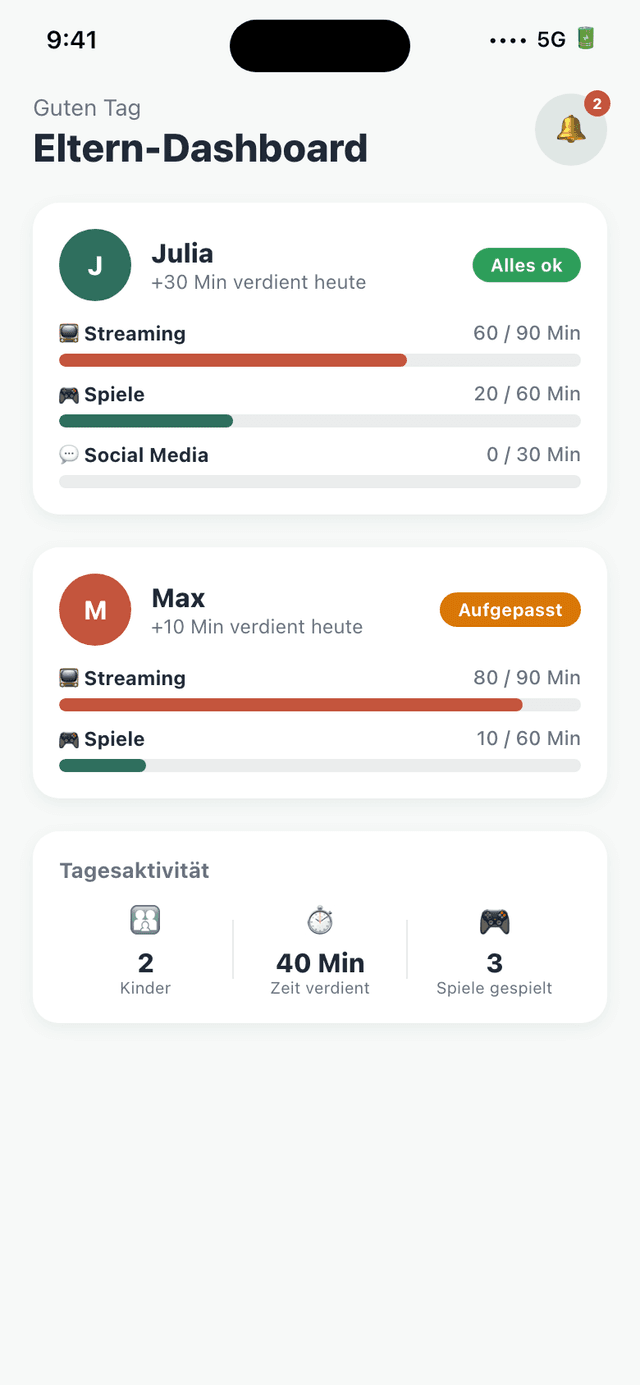This screenshot has height=1385, width=640.
Task: Tap the gamepad icon beside Julia's Spiele
Action: 69,395
